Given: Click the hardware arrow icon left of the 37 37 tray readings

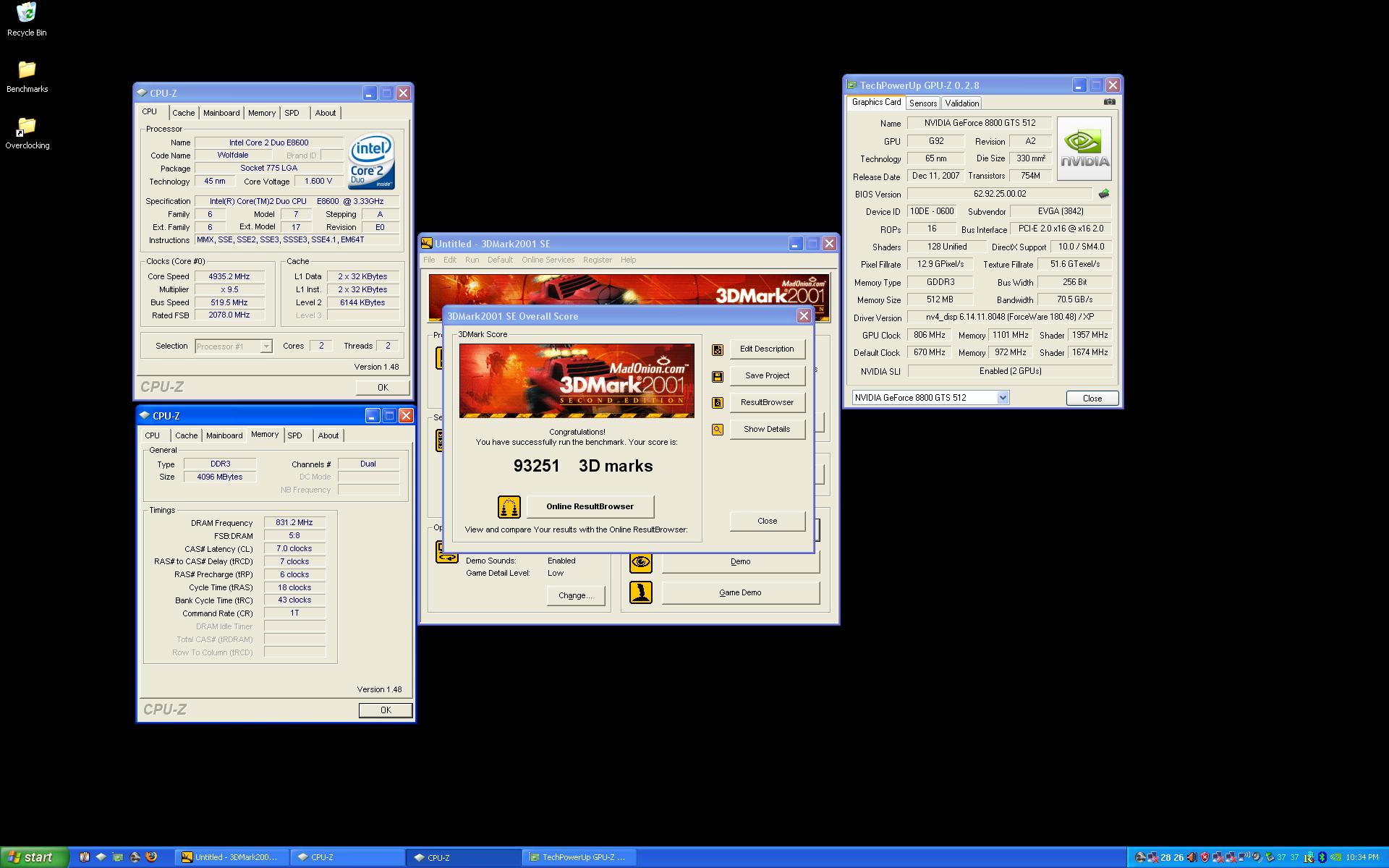Looking at the screenshot, I should pos(1270,857).
